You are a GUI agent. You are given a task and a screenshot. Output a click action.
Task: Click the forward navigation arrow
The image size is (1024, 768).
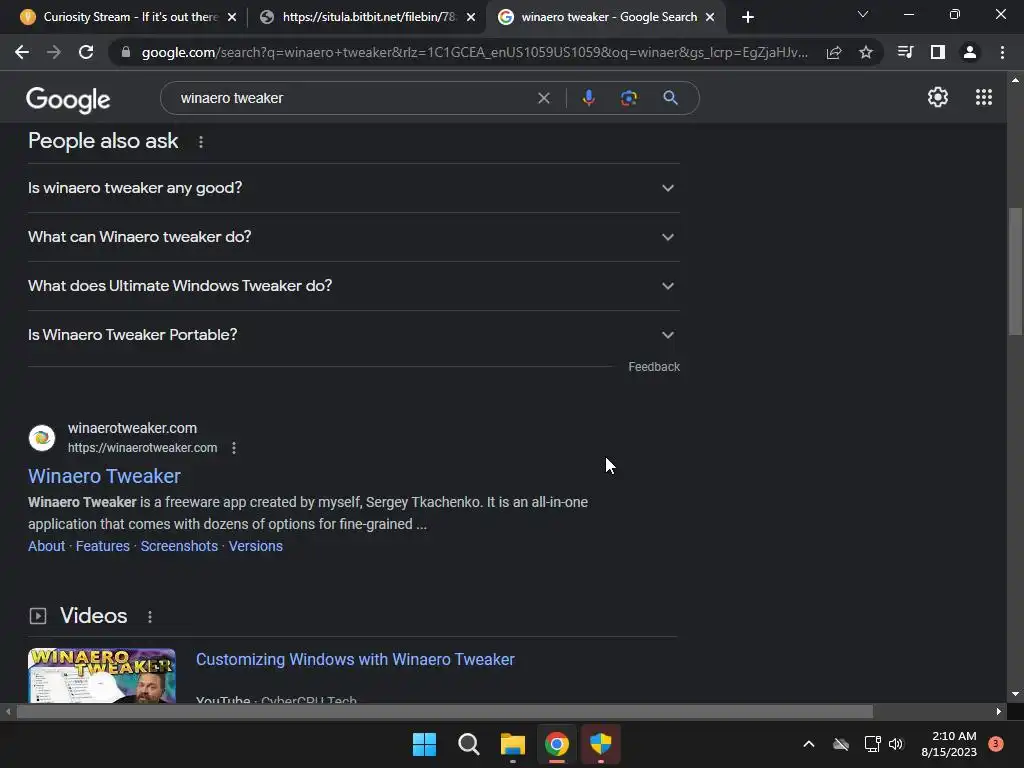(x=54, y=52)
